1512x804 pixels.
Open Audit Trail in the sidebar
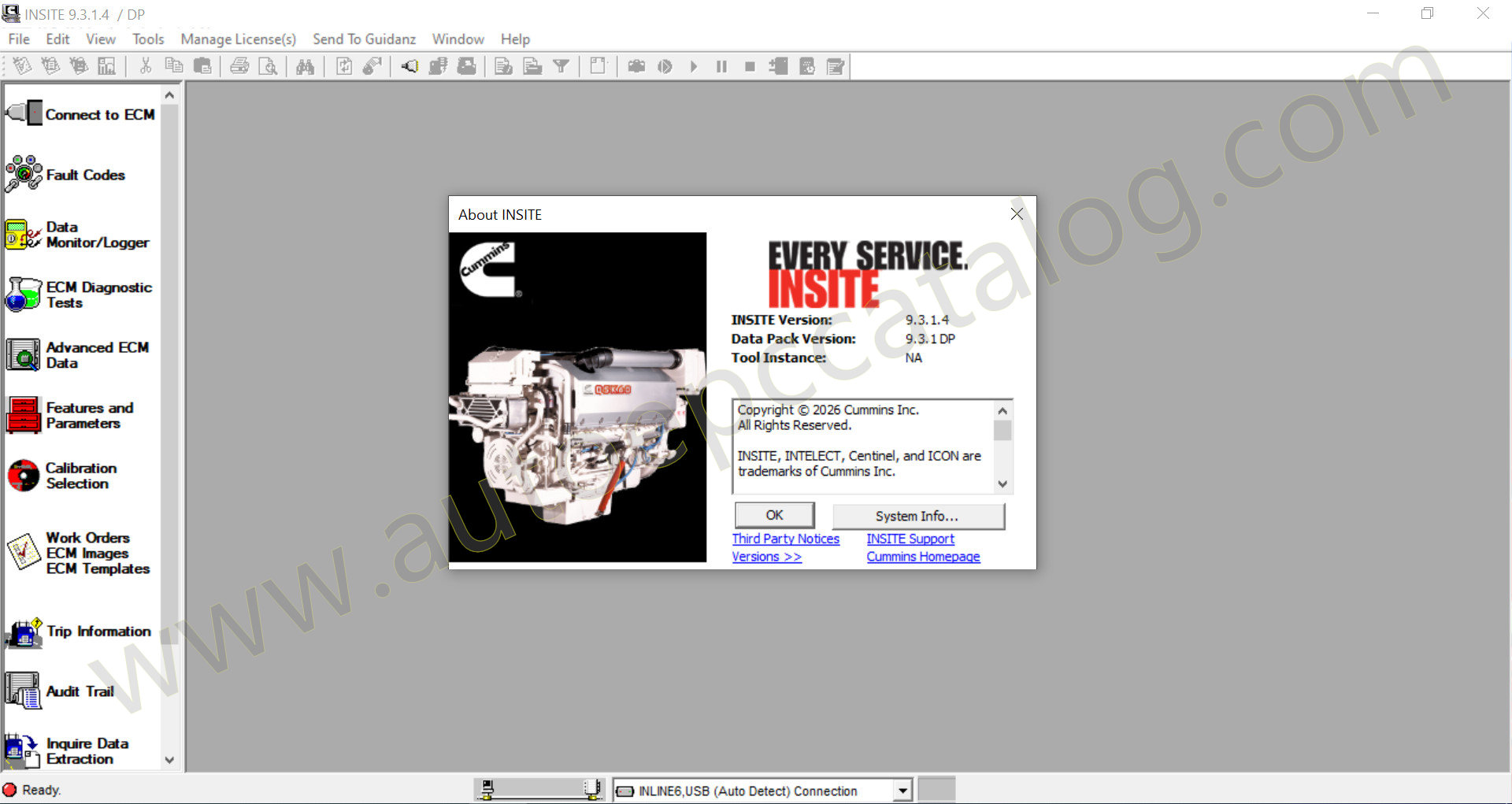[61, 691]
